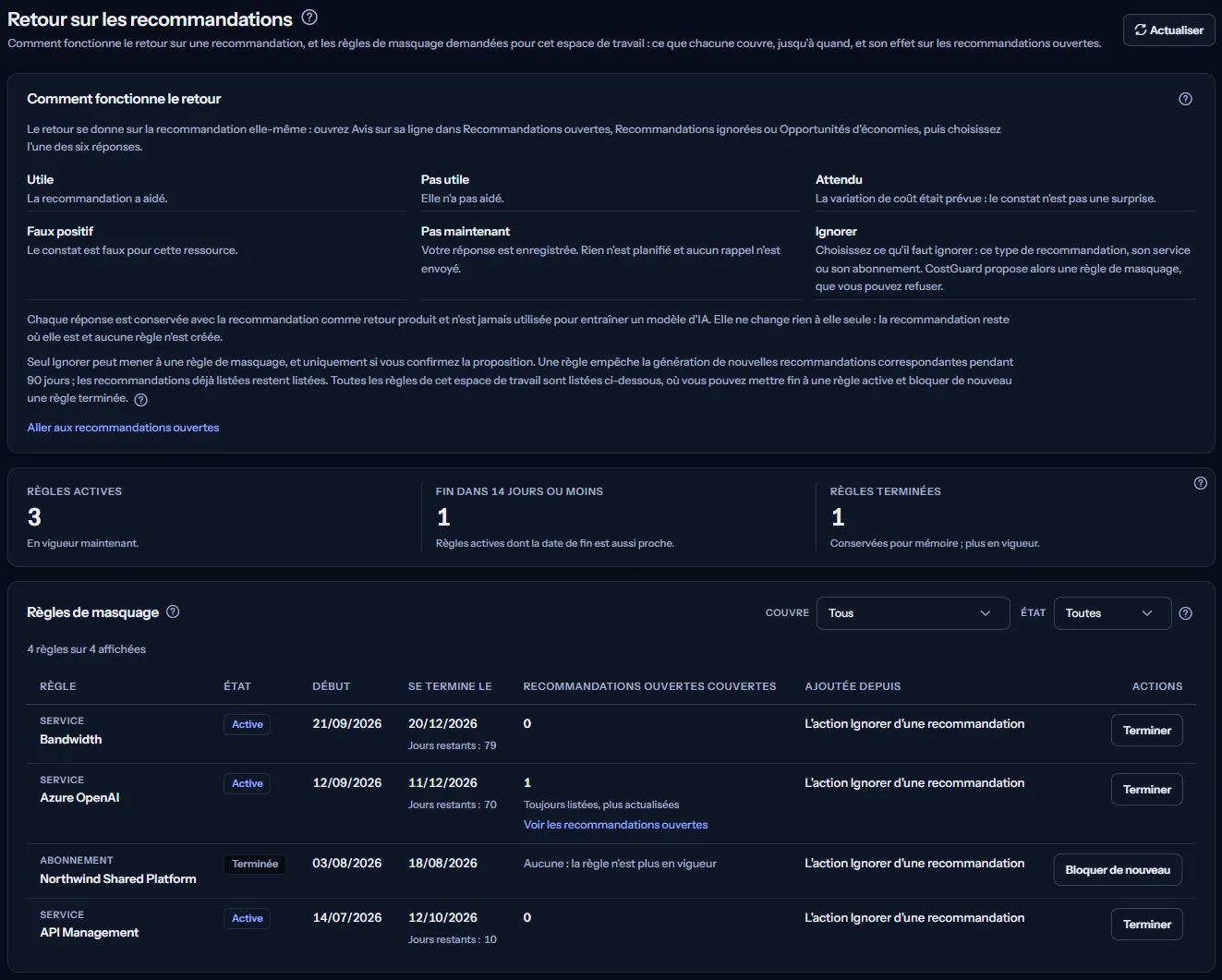Click the Faux positif response heading
The height and width of the screenshot is (980, 1222).
(x=60, y=232)
